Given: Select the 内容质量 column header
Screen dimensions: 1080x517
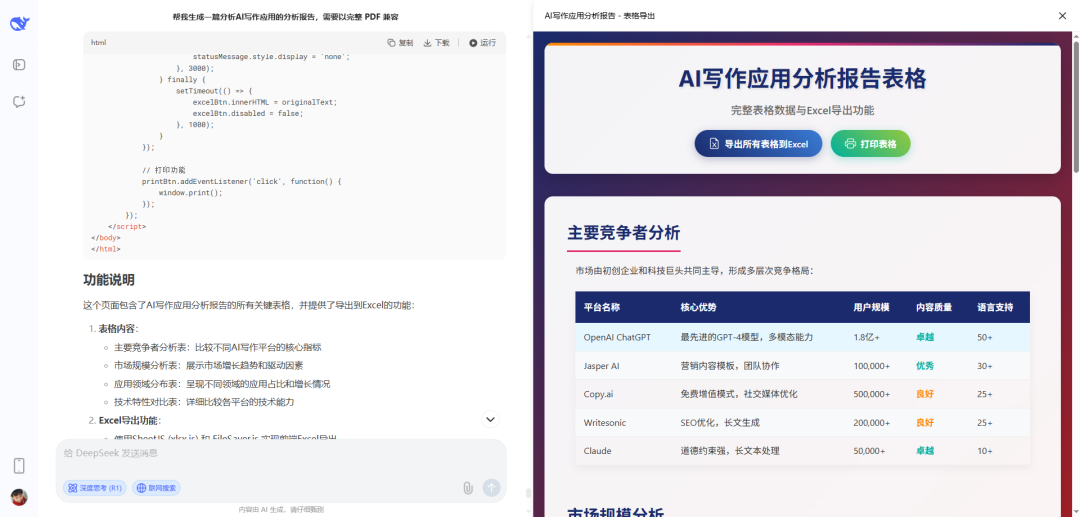Looking at the screenshot, I should pyautogui.click(x=934, y=308).
